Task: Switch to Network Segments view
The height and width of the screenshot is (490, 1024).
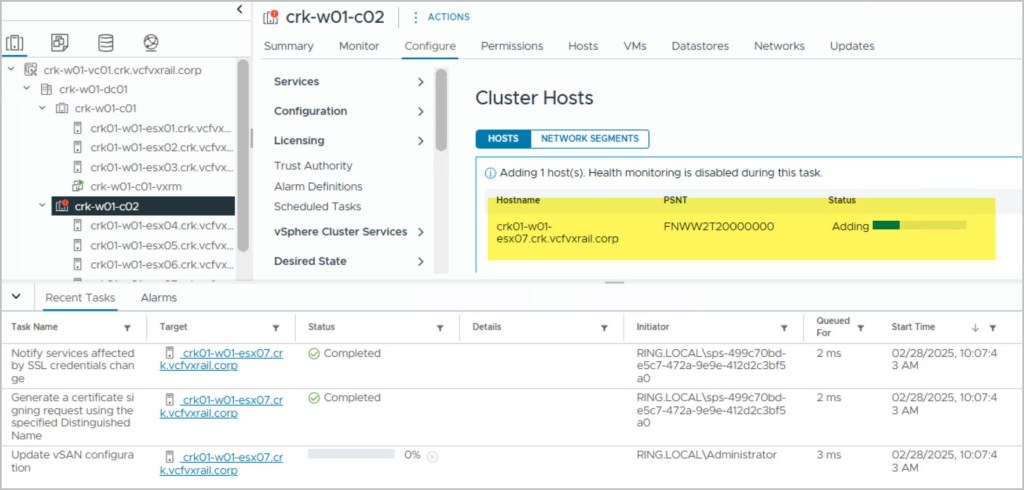Action: 589,139
